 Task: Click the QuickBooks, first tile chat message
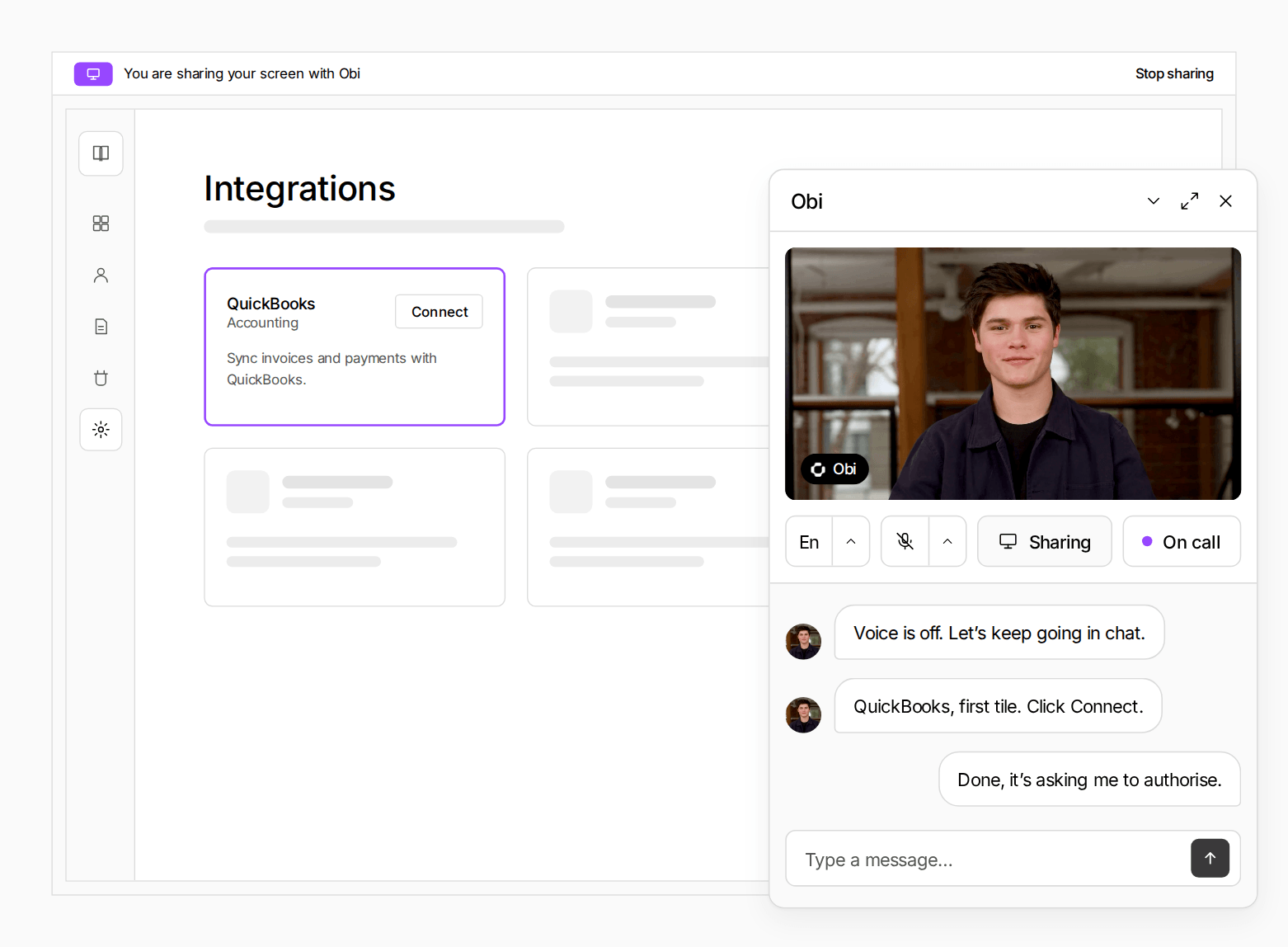click(x=999, y=706)
